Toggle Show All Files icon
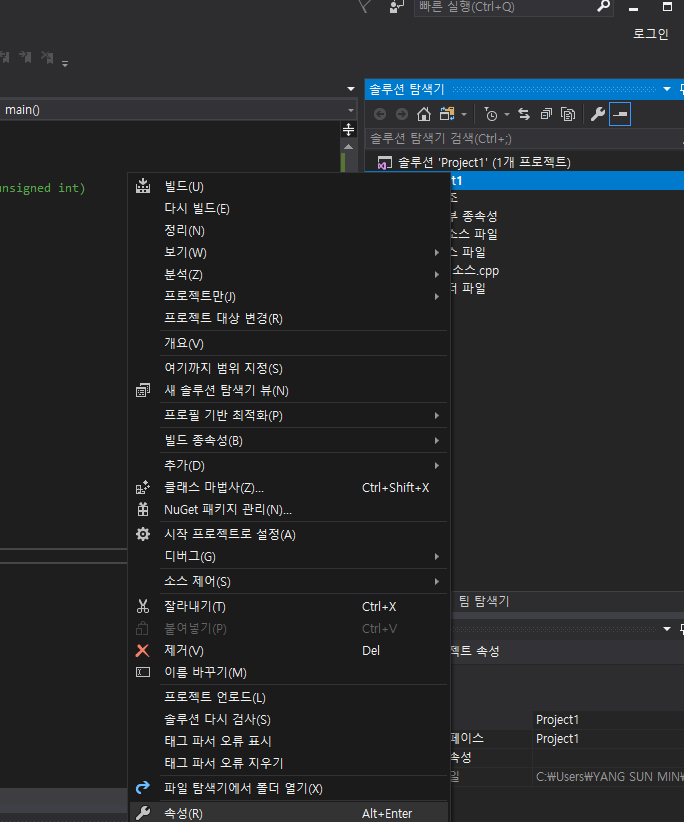The height and width of the screenshot is (822, 684). point(568,114)
